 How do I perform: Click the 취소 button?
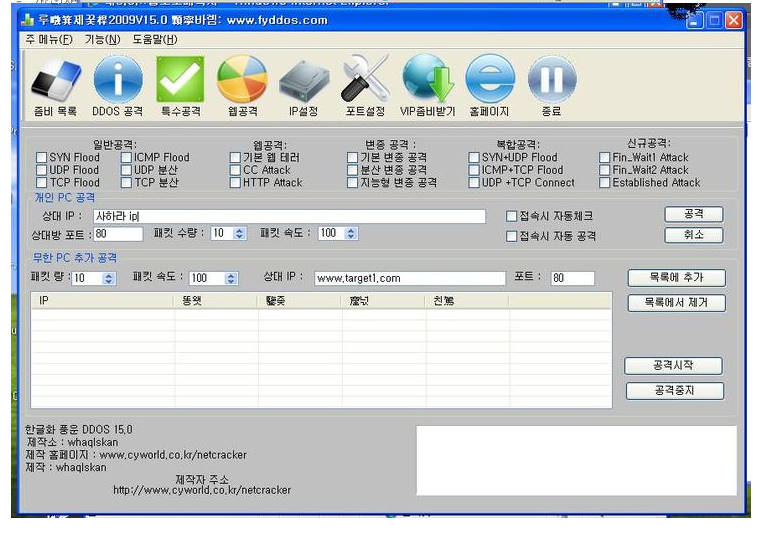694,235
